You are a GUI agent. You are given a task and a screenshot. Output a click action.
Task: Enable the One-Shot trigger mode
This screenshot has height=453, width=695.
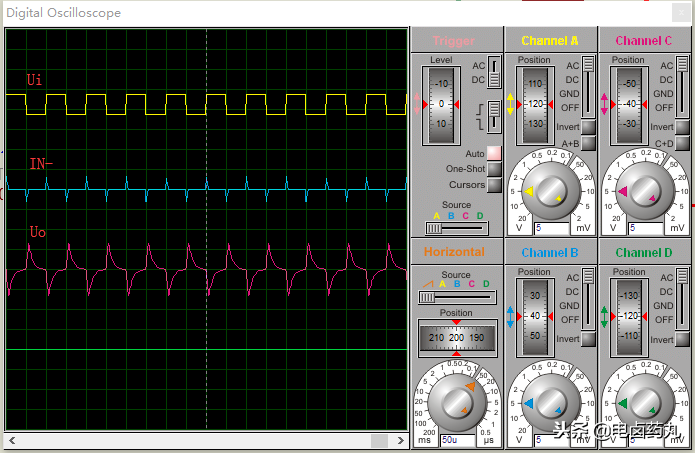pyautogui.click(x=494, y=169)
